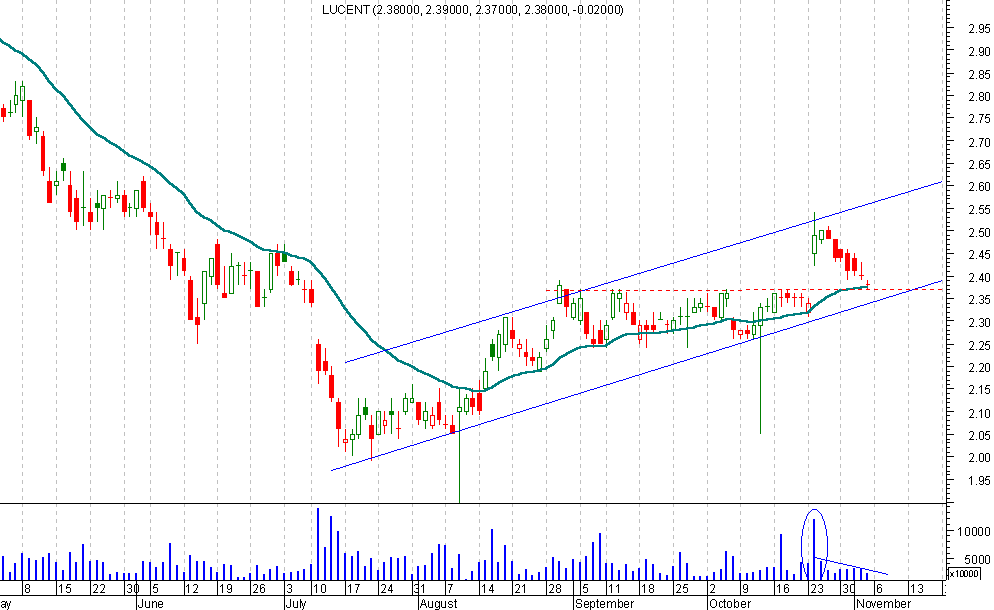This screenshot has width=994, height=610.
Task: Click the 2.00 price axis label
Action: click(979, 458)
